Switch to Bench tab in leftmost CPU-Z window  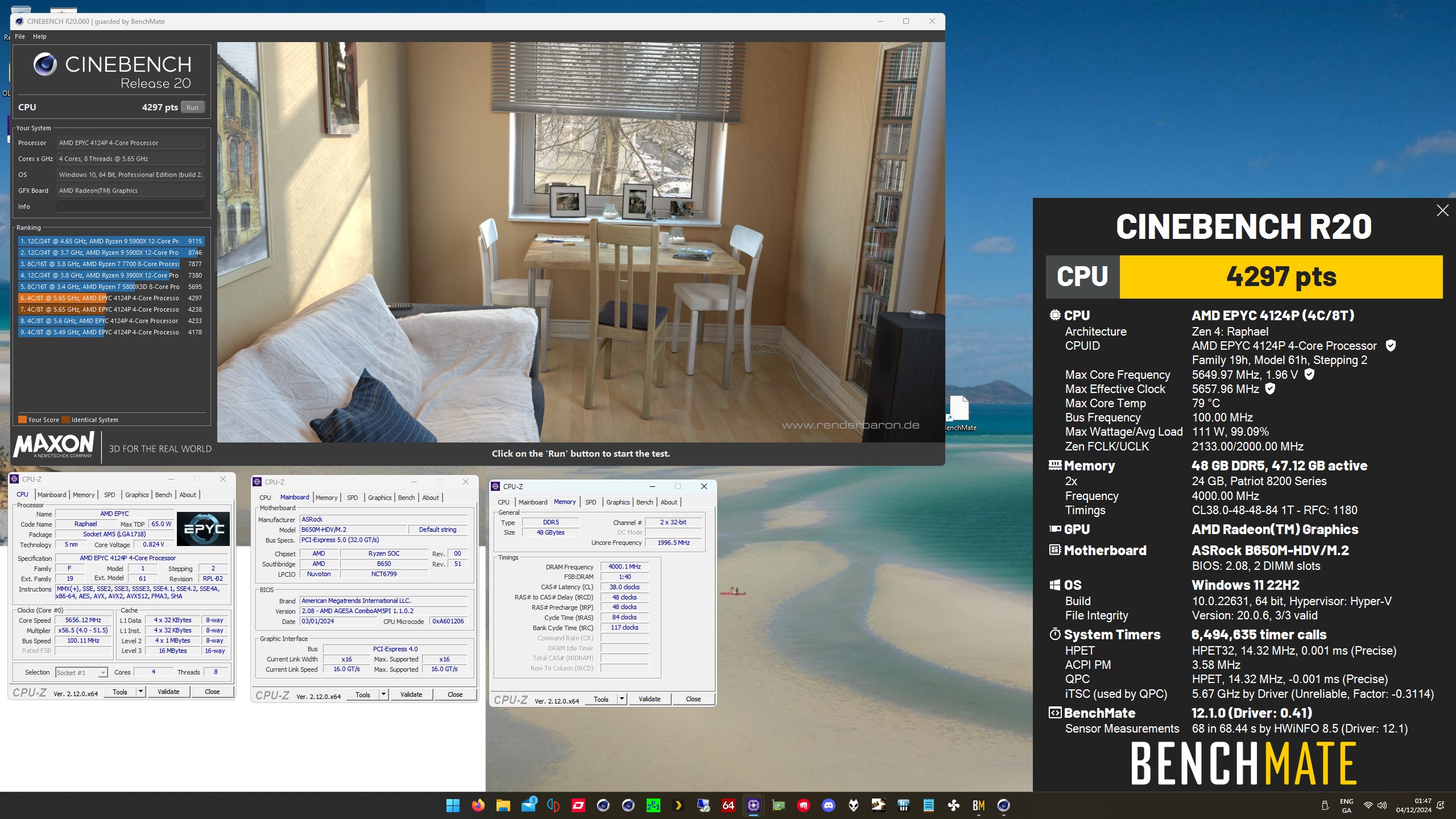click(x=164, y=495)
